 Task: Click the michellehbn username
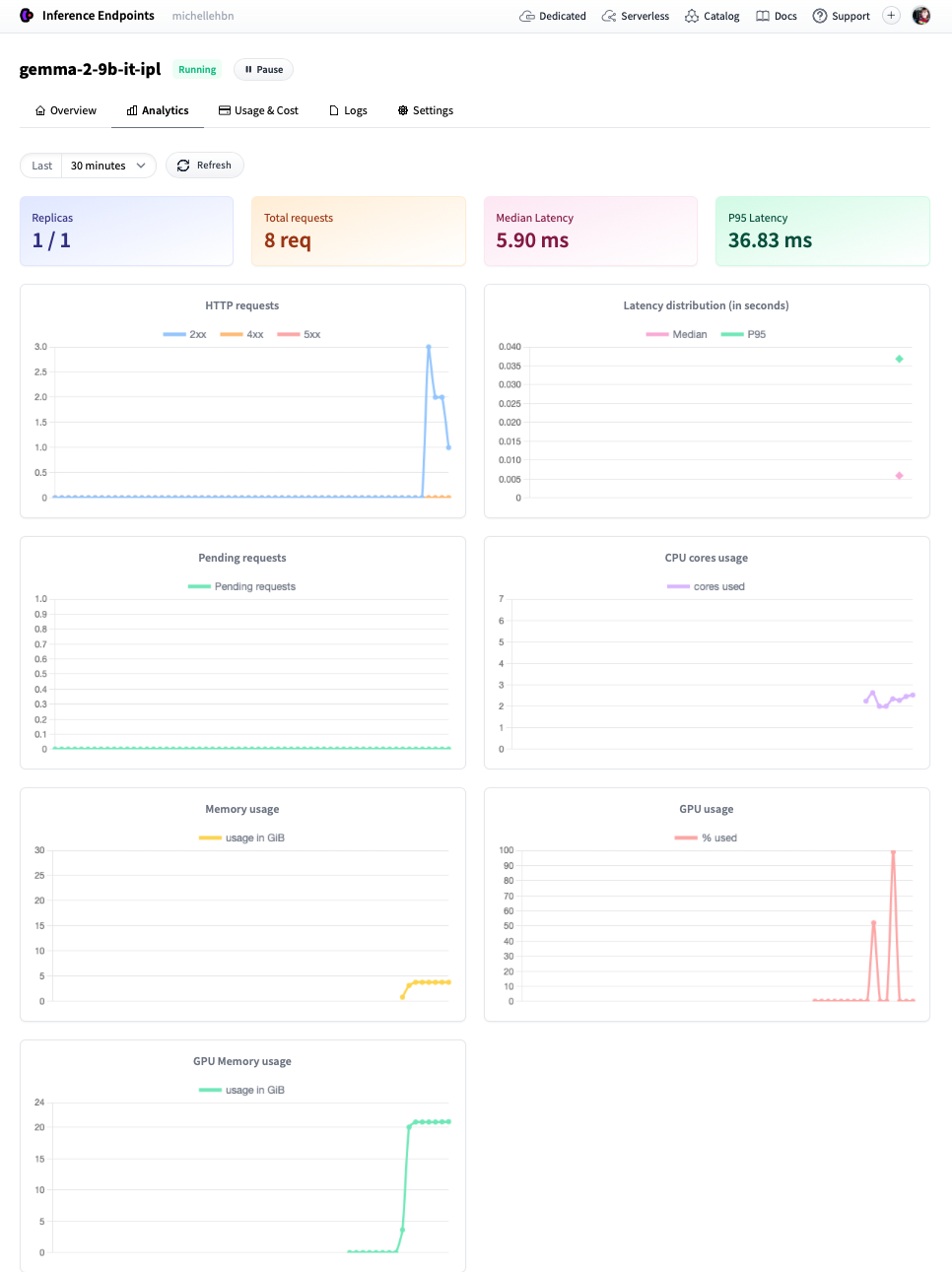tap(203, 16)
